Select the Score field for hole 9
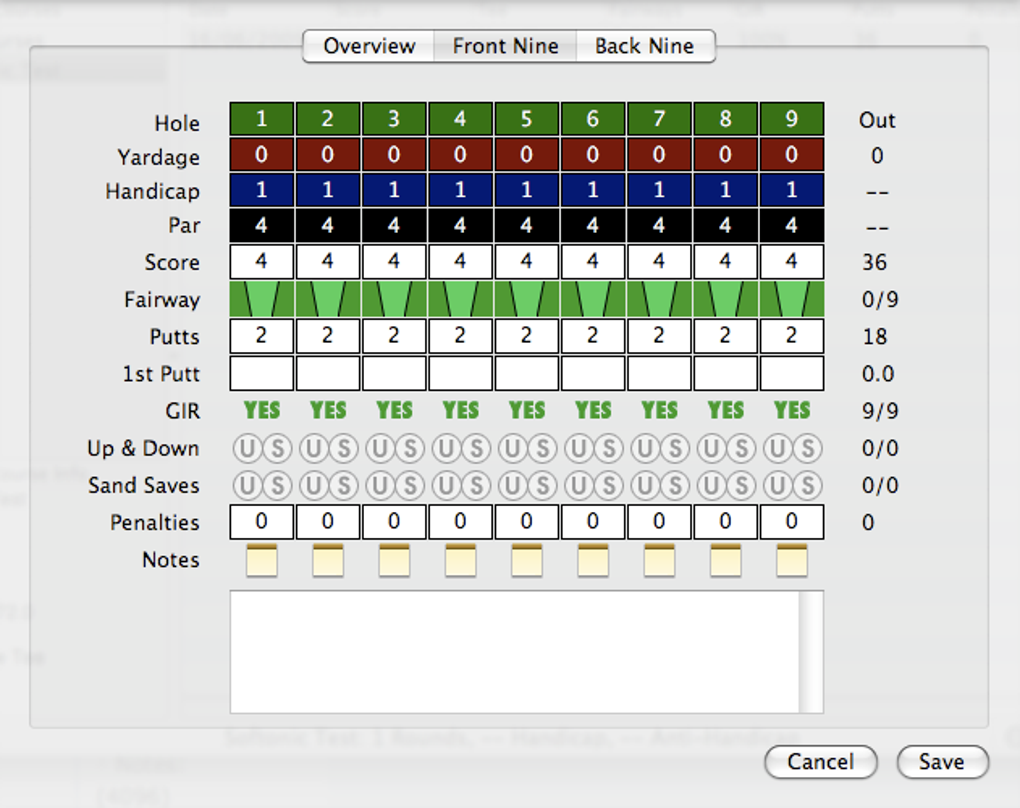Screen dimensions: 1020x808 pyautogui.click(x=792, y=262)
